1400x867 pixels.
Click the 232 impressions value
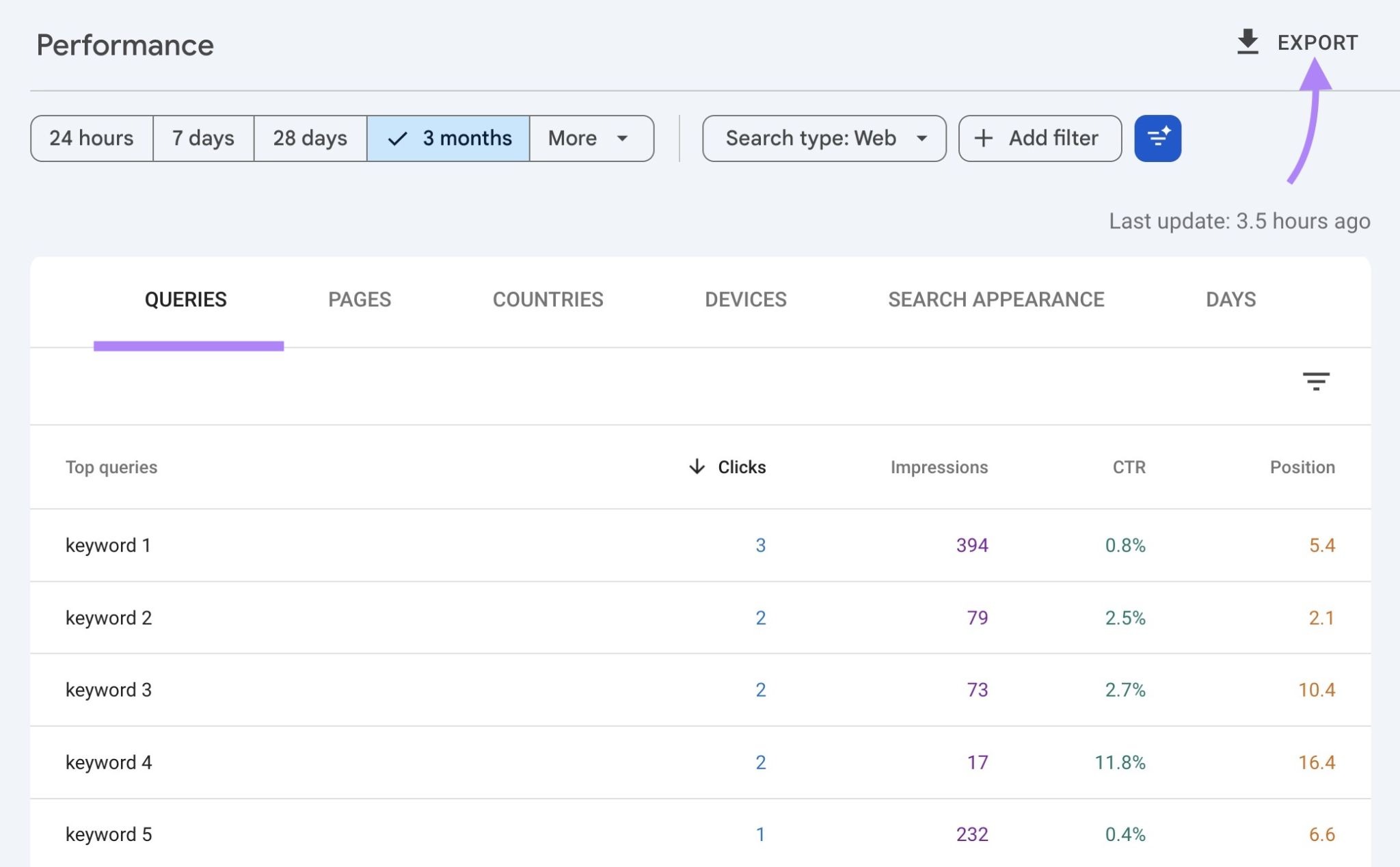(972, 834)
